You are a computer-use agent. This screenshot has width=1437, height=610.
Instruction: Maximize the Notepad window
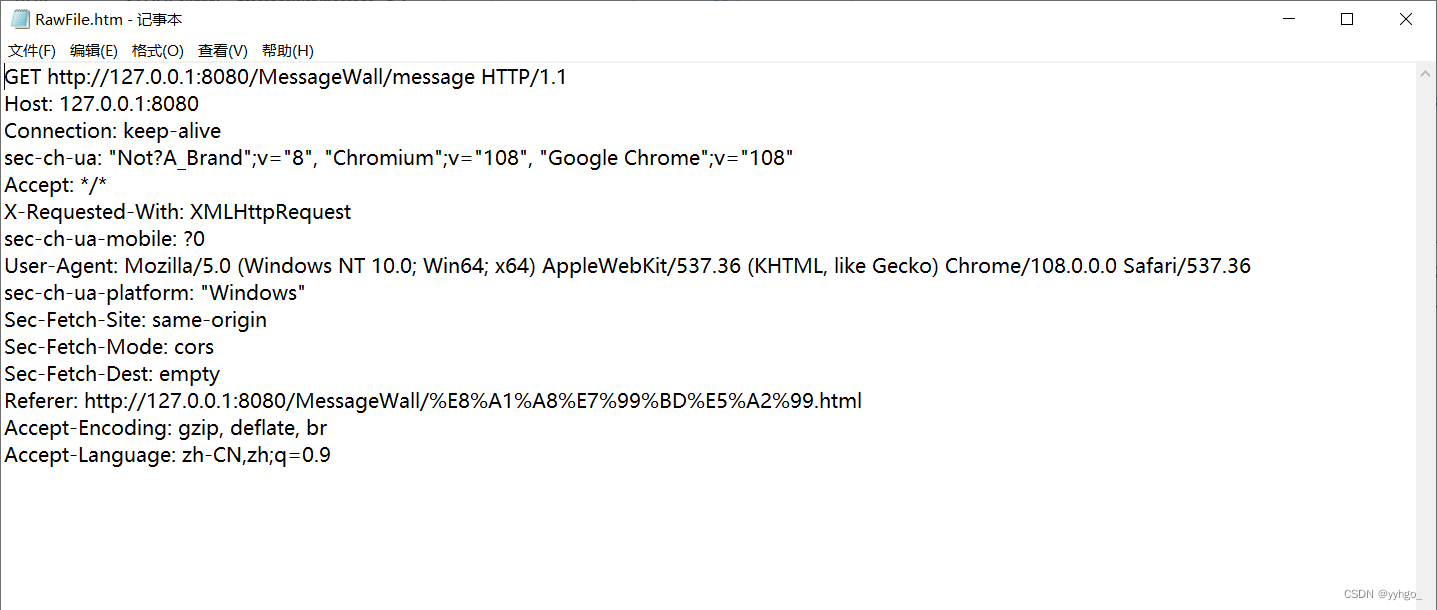1347,19
